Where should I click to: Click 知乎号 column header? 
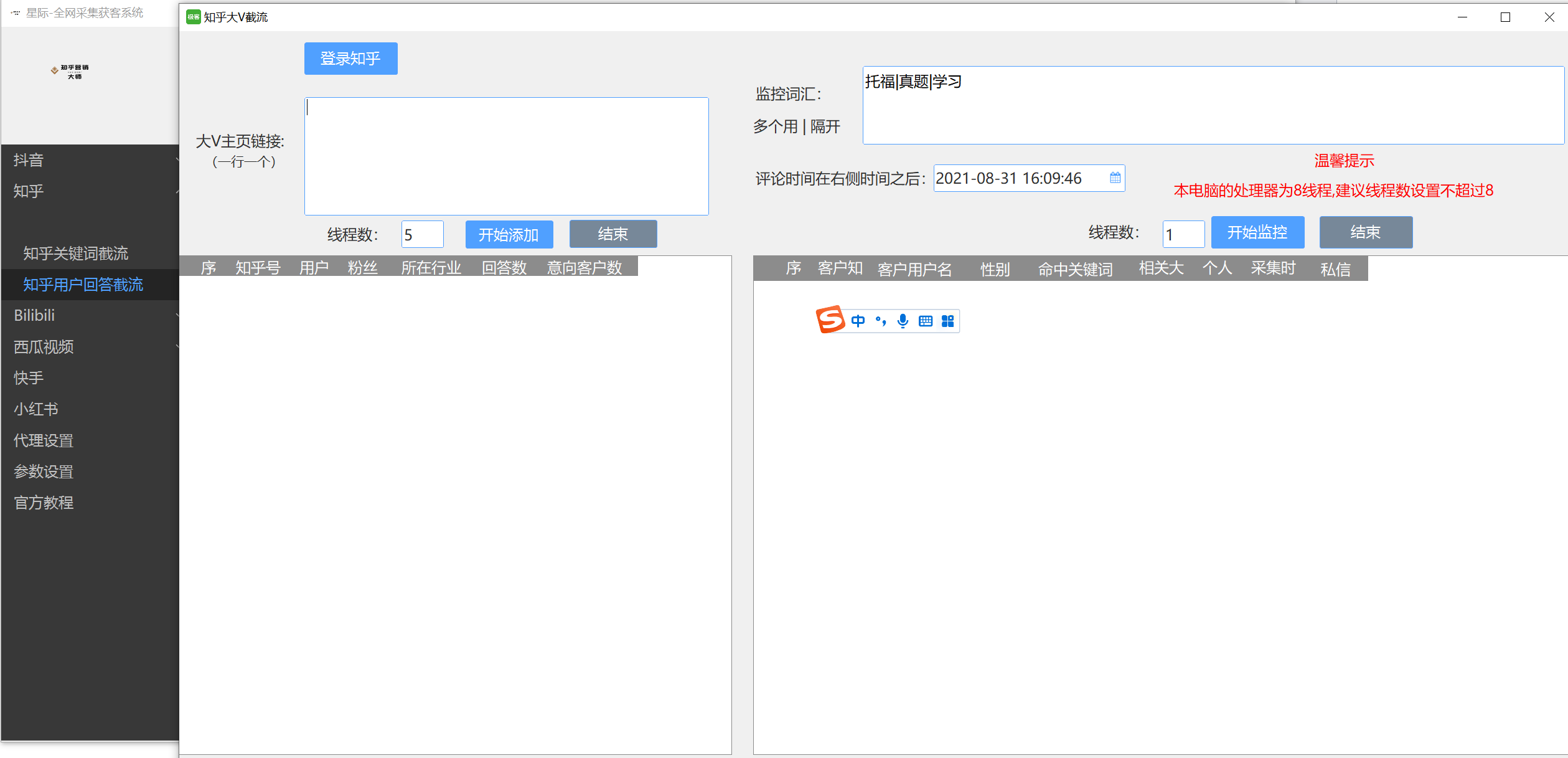(x=258, y=268)
